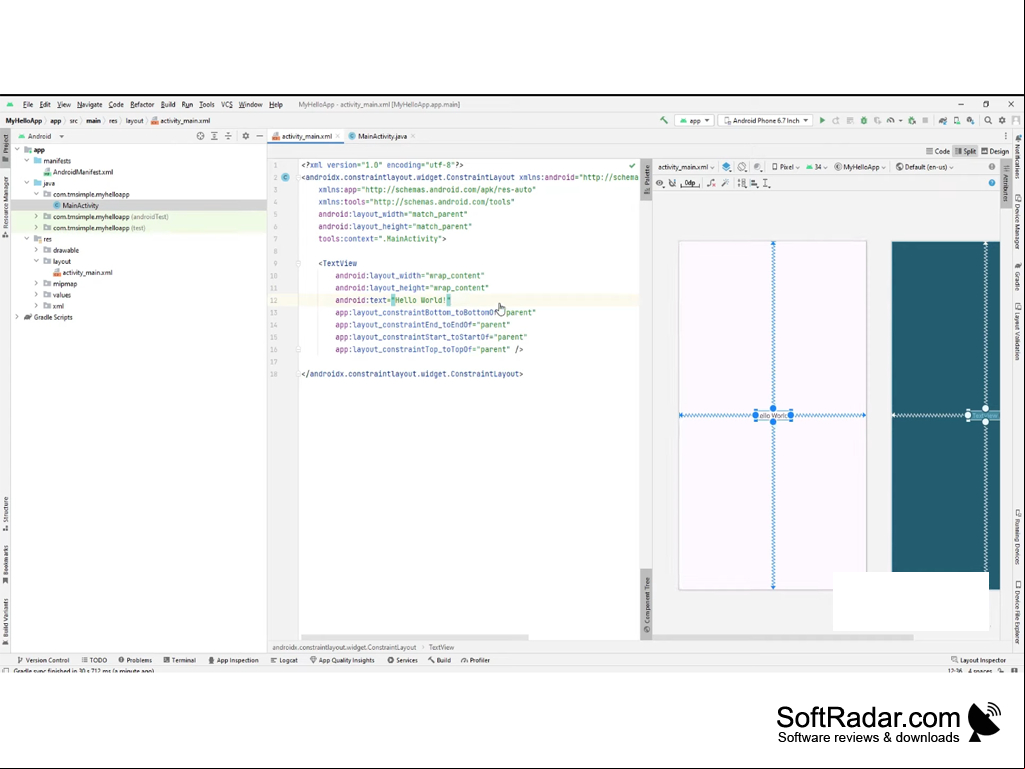Clear all constraints icon
This screenshot has height=769, width=1025.
(x=711, y=183)
